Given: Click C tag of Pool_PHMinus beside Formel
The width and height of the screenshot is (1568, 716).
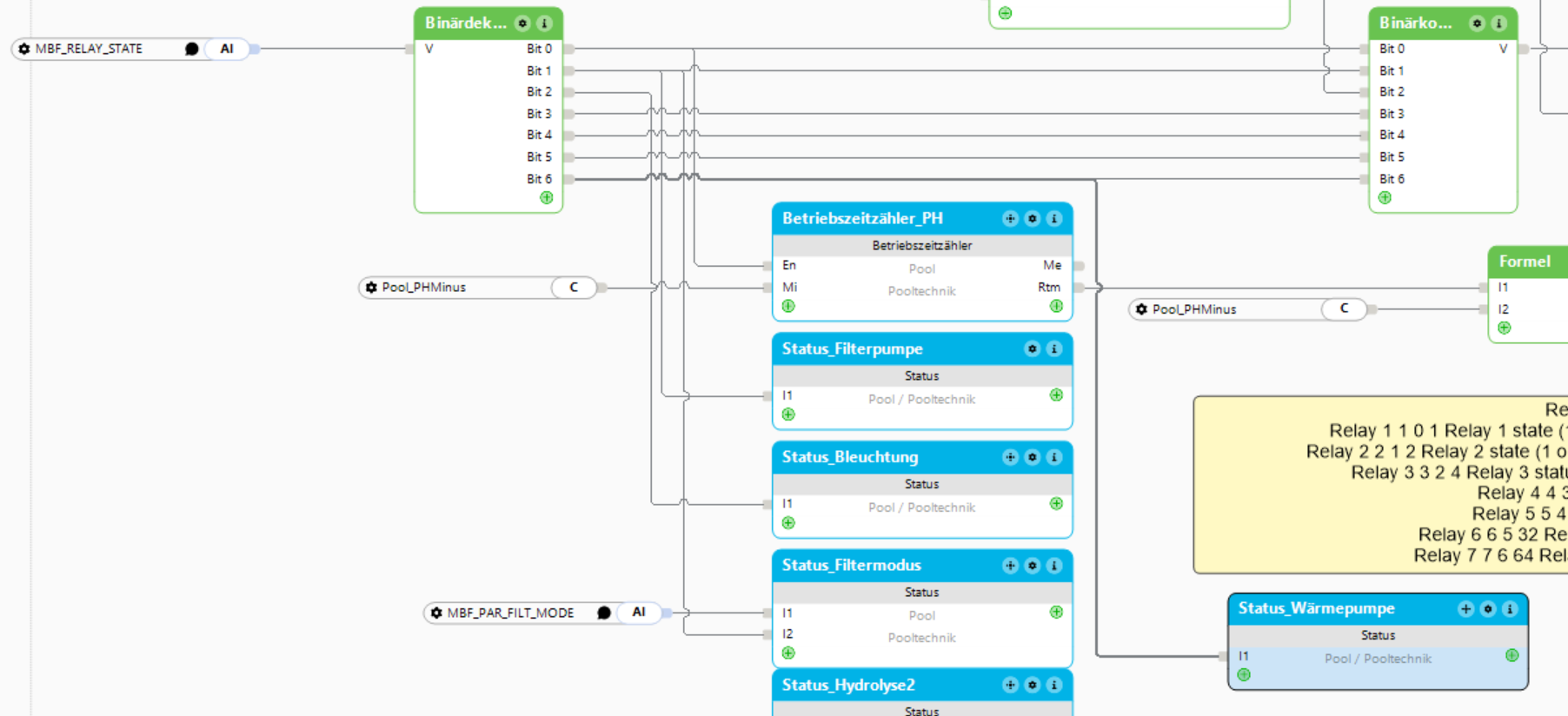Looking at the screenshot, I should [1344, 308].
